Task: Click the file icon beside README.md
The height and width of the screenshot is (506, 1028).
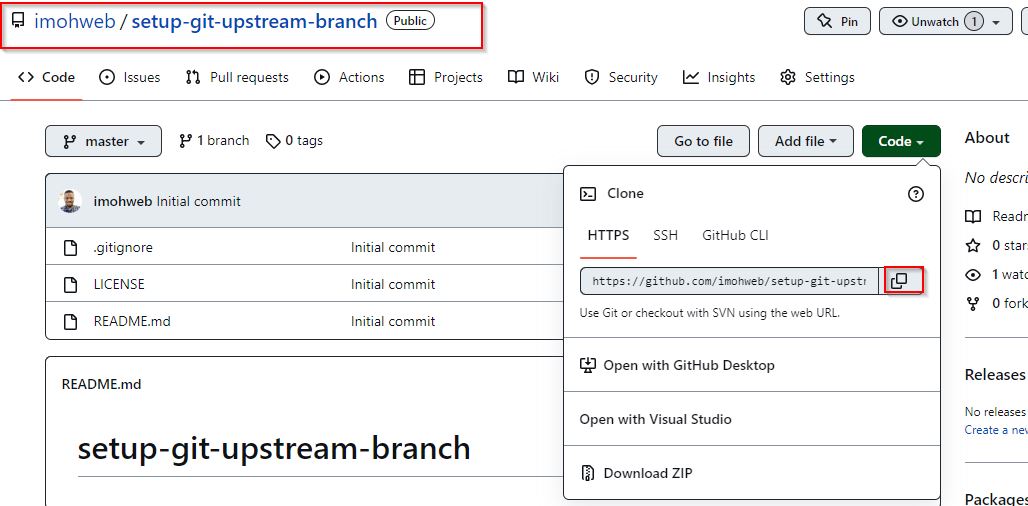Action: pos(69,321)
